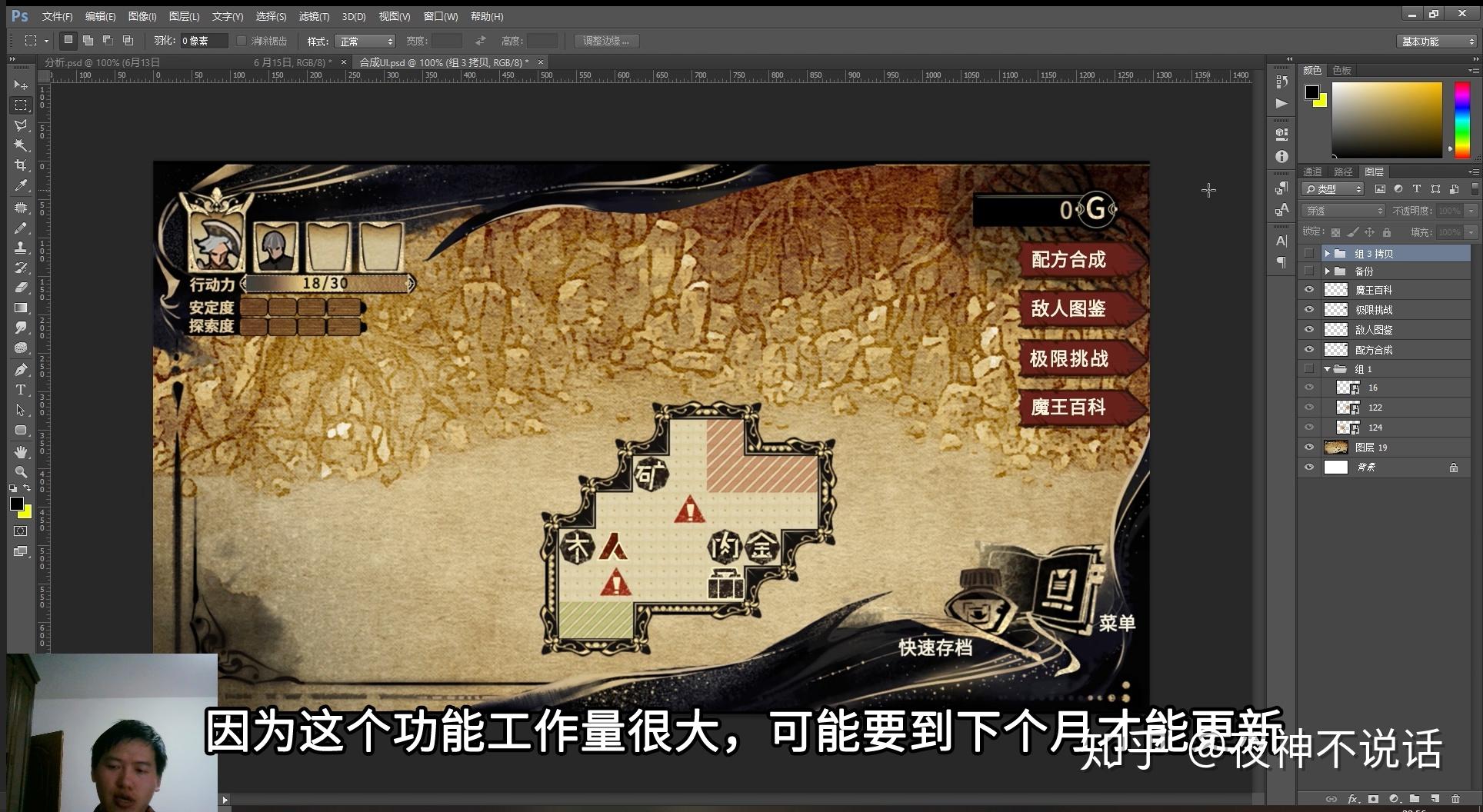Open the 基本功能 workspace dropdown
Image resolution: width=1483 pixels, height=812 pixels.
click(1438, 42)
